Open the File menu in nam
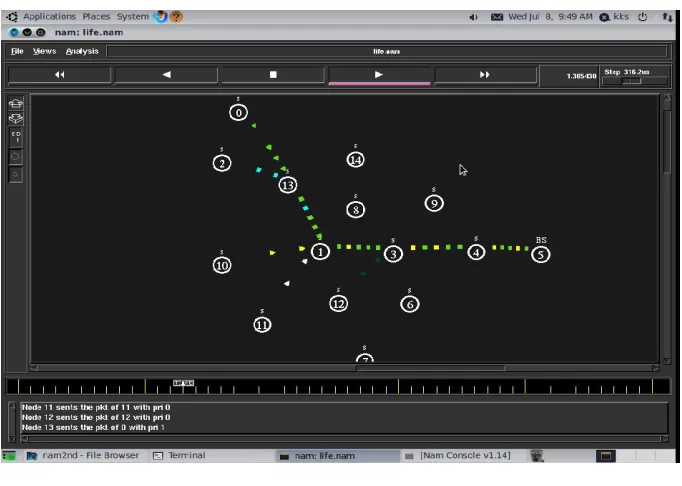 17,51
